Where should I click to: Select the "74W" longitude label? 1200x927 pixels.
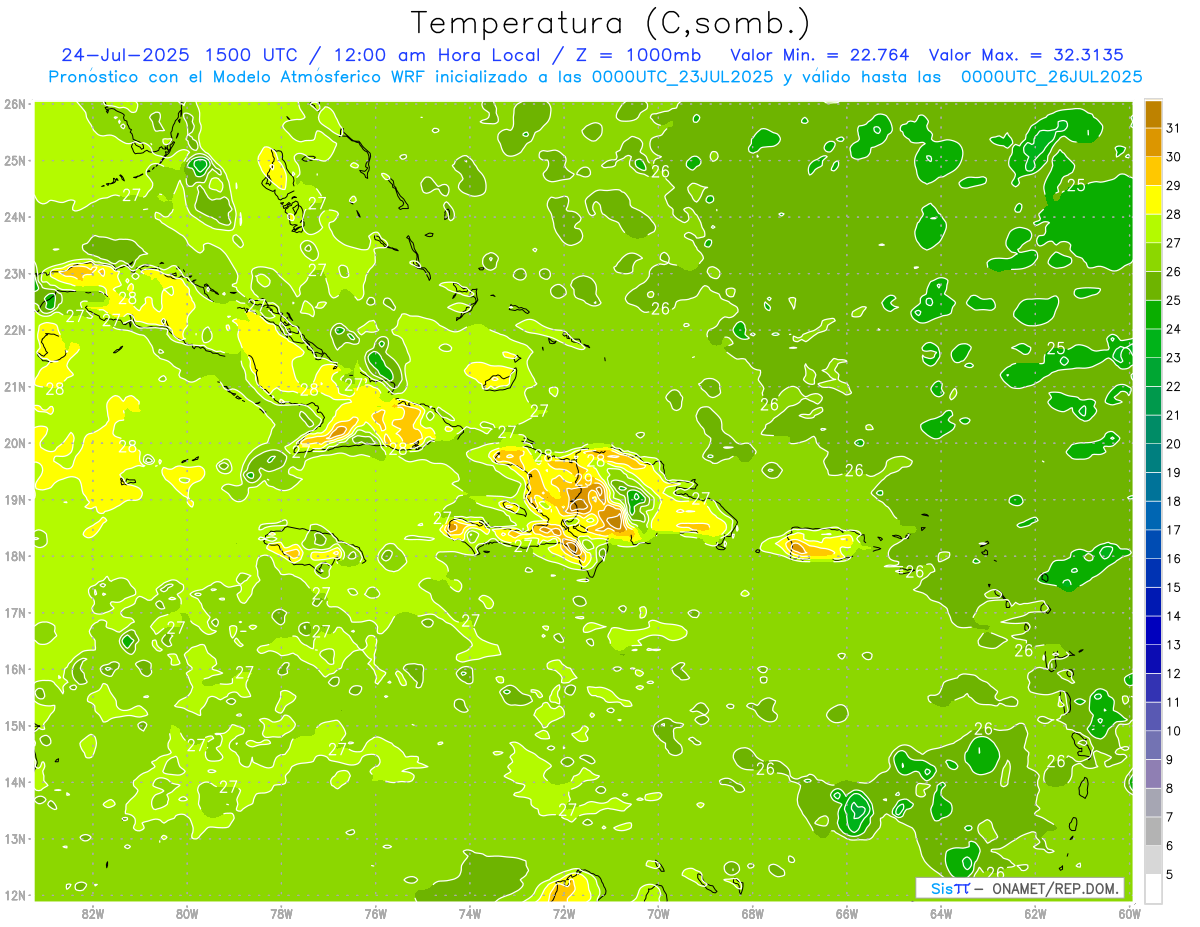[x=470, y=913]
